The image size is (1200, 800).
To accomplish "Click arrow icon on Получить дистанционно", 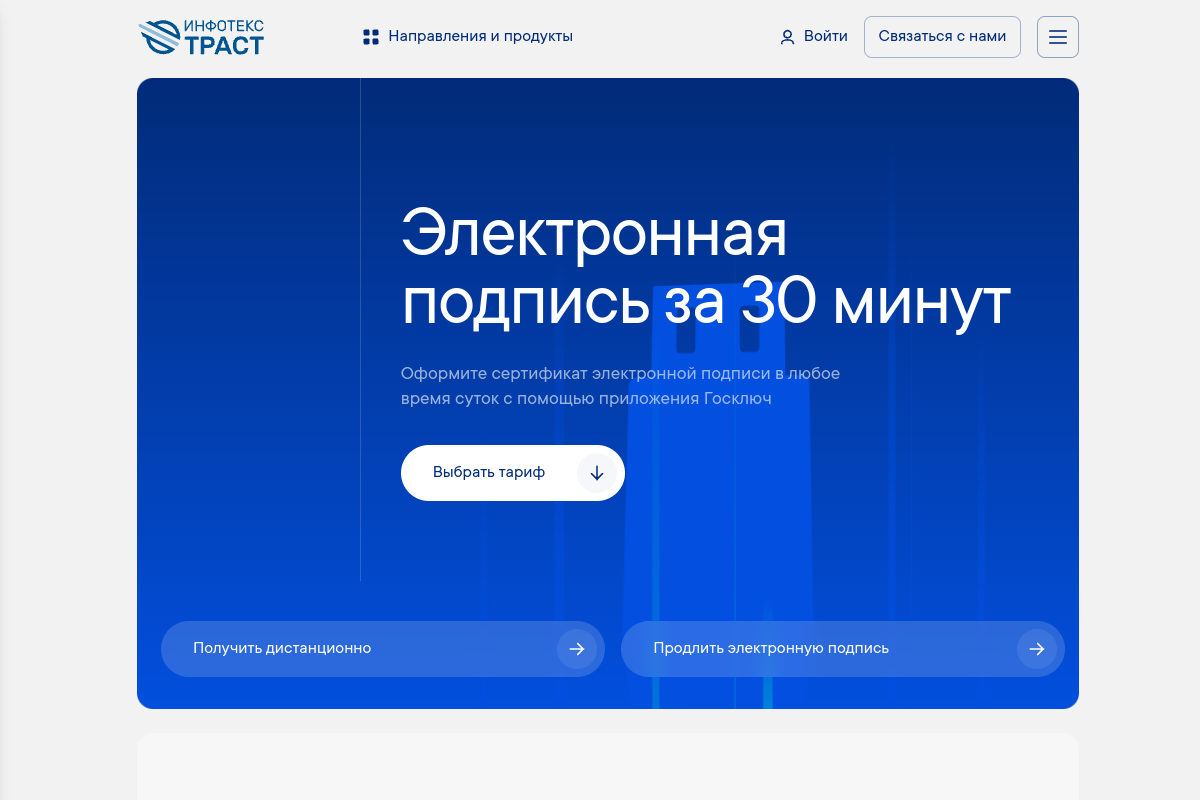I will coord(577,649).
